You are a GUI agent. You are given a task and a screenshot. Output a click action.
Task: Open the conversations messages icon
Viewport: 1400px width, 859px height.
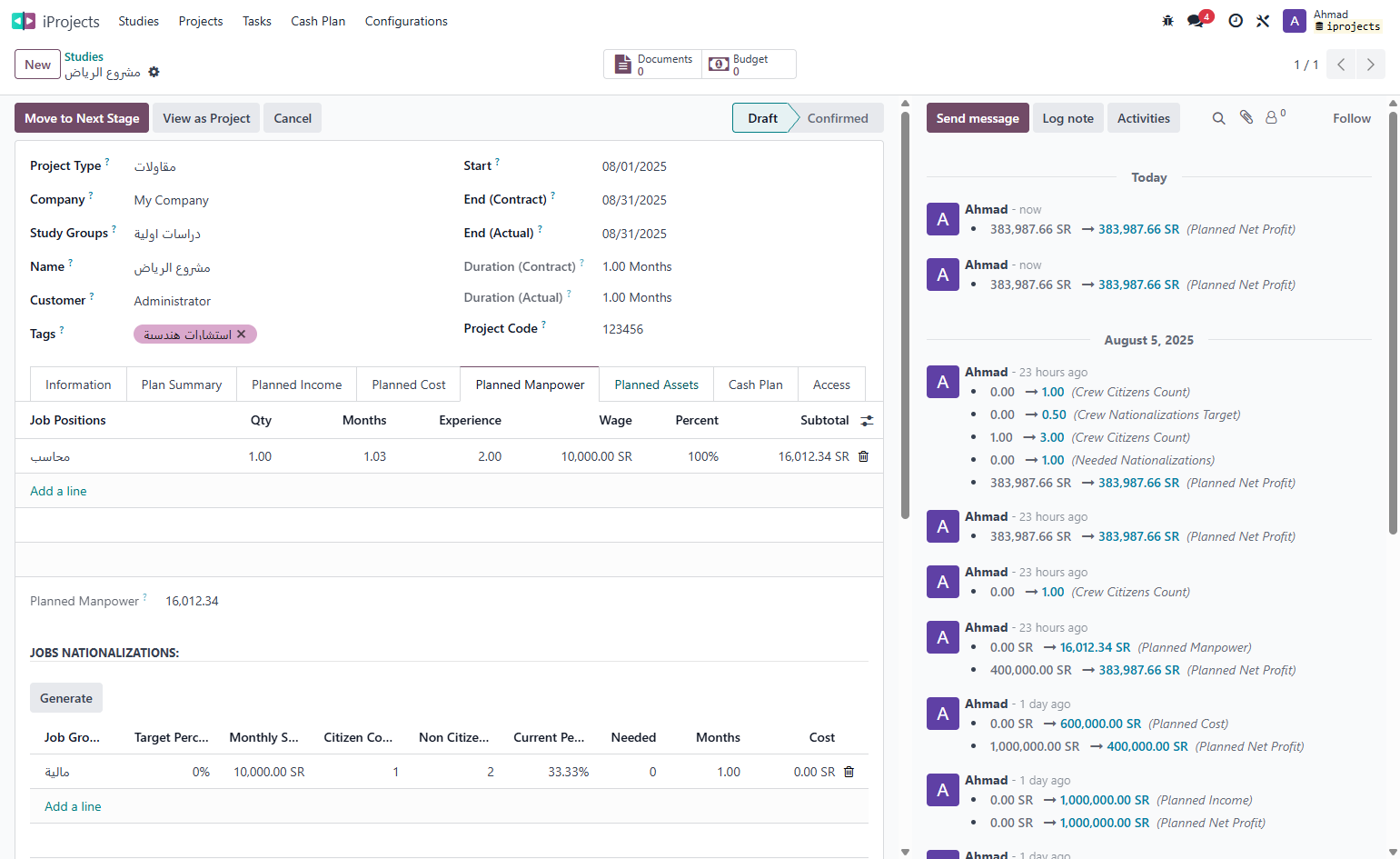(1196, 21)
